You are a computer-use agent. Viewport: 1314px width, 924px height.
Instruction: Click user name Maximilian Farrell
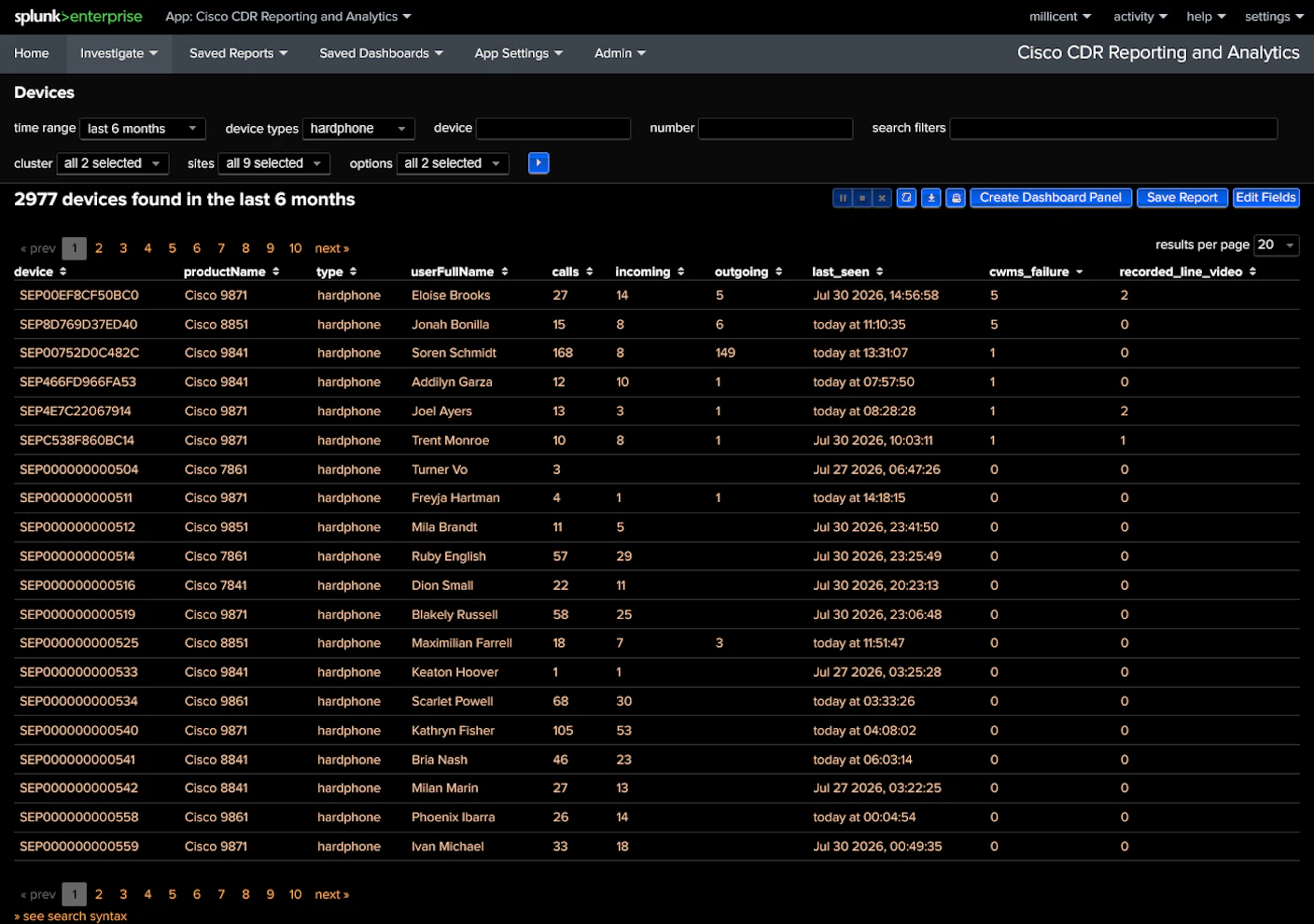[x=462, y=643]
